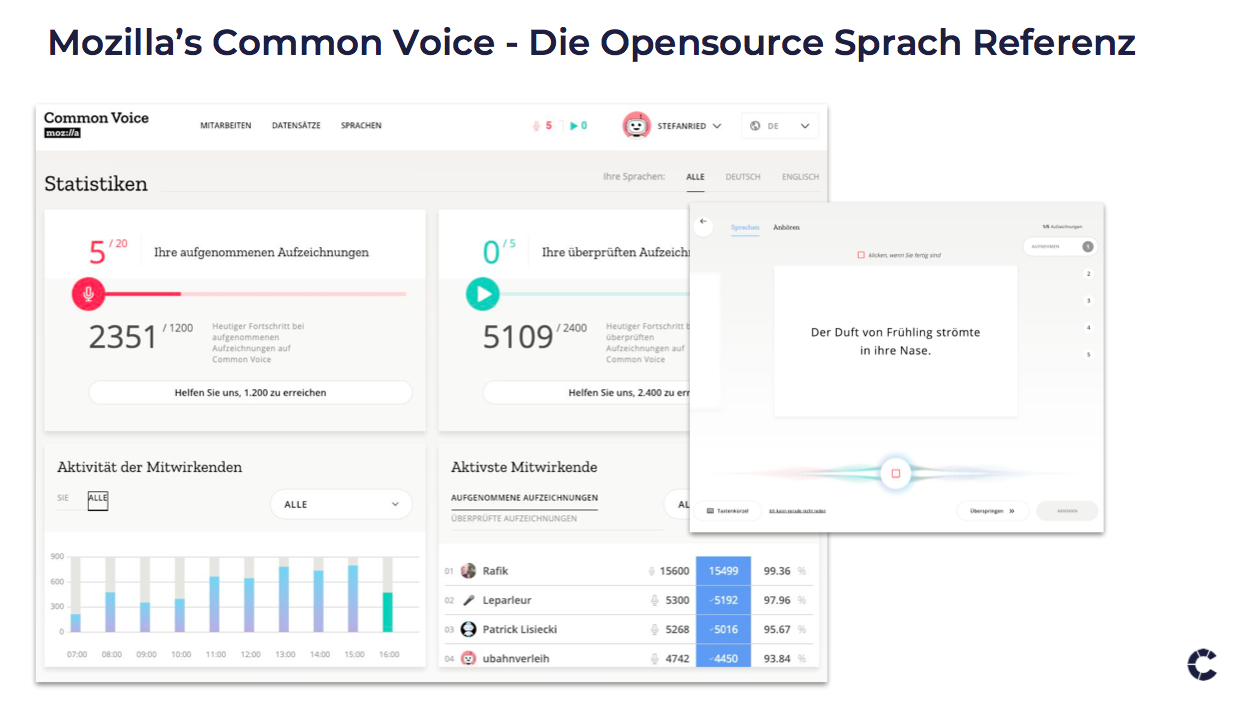The image size is (1256, 703).
Task: Click the microphone icon next to 5268
Action: (655, 629)
